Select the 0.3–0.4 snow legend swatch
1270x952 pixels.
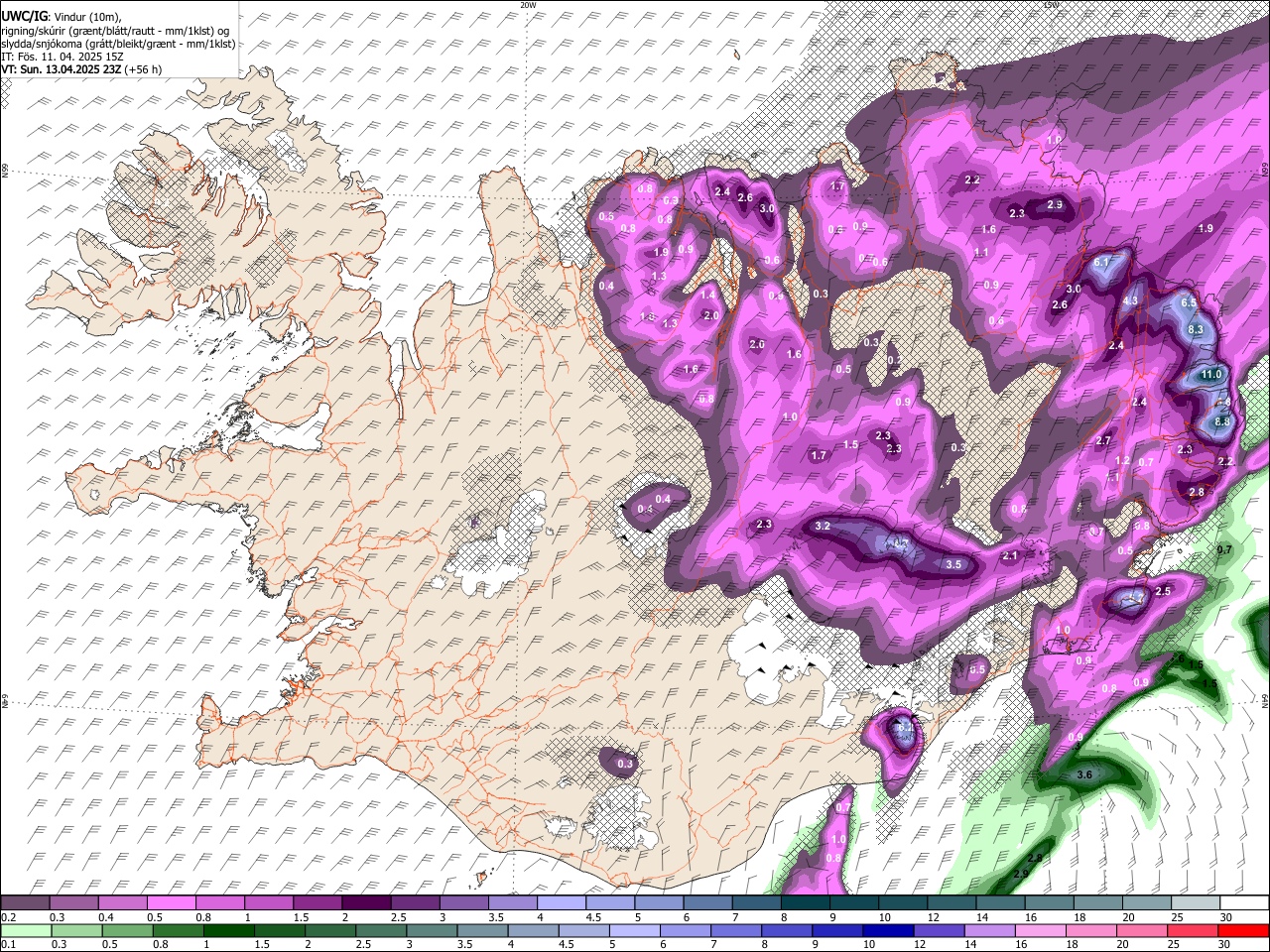point(73,902)
